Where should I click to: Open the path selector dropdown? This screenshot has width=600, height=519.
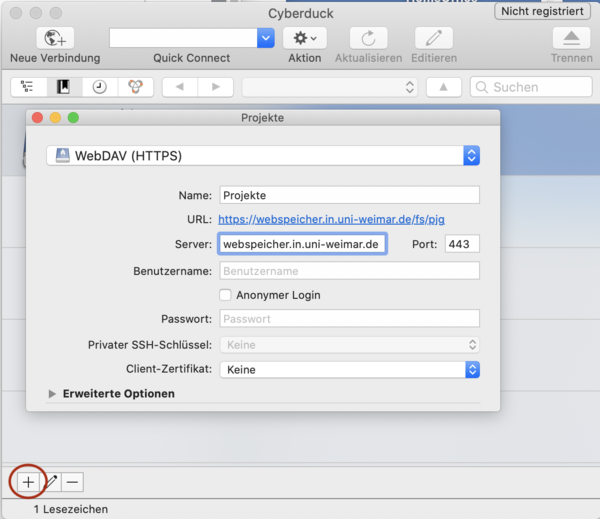click(329, 87)
